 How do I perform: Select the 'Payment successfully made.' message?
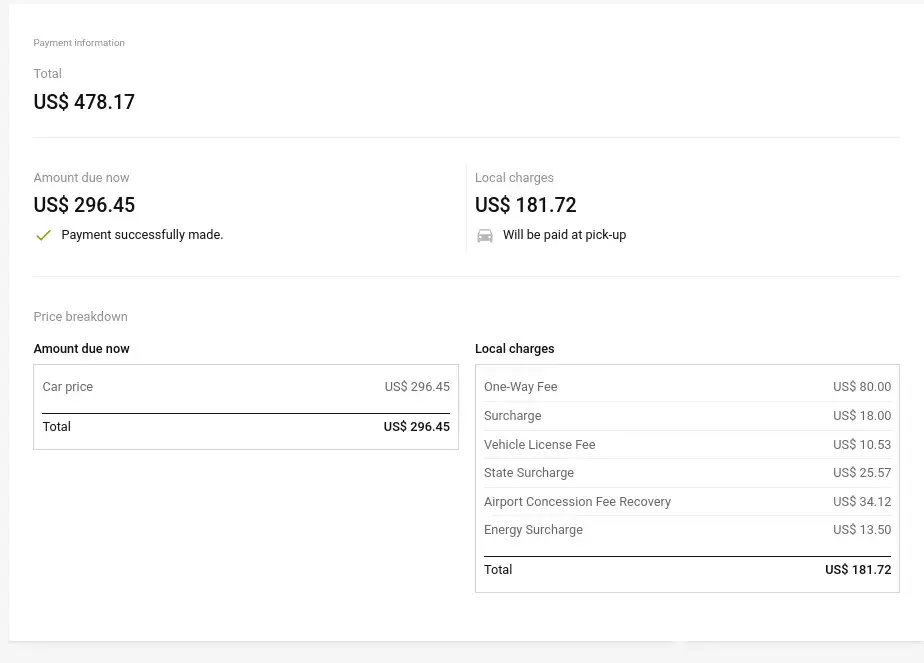pos(142,235)
